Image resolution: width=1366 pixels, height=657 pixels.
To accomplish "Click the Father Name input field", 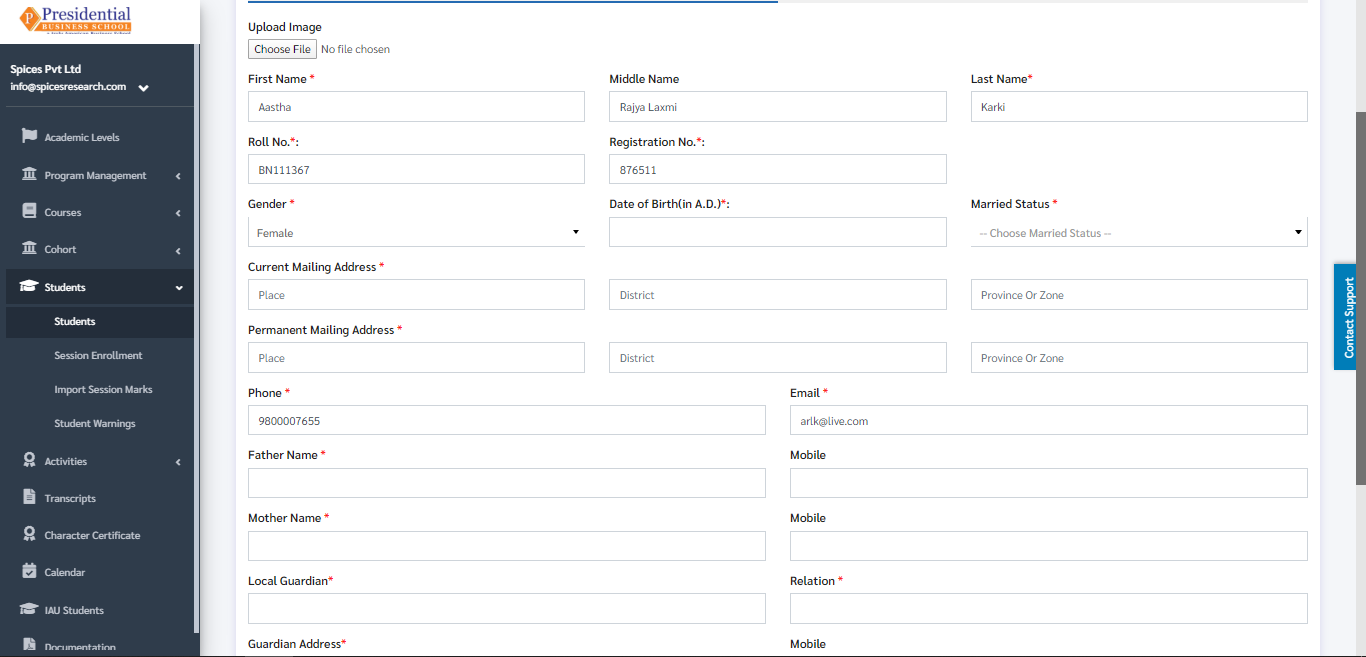I will [507, 483].
